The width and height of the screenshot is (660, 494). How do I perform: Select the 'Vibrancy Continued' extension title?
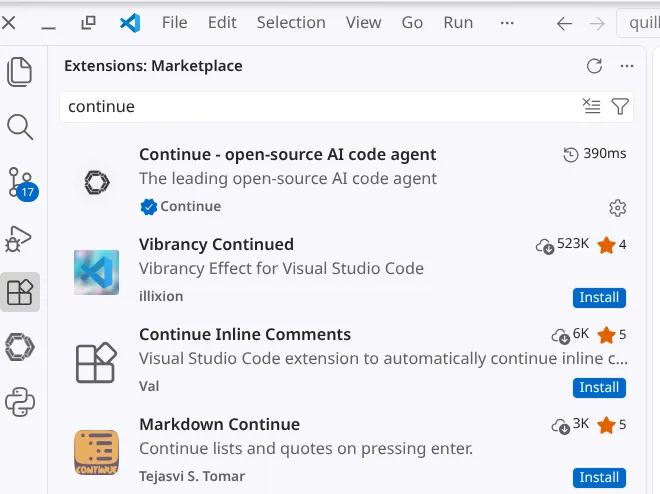pyautogui.click(x=216, y=244)
